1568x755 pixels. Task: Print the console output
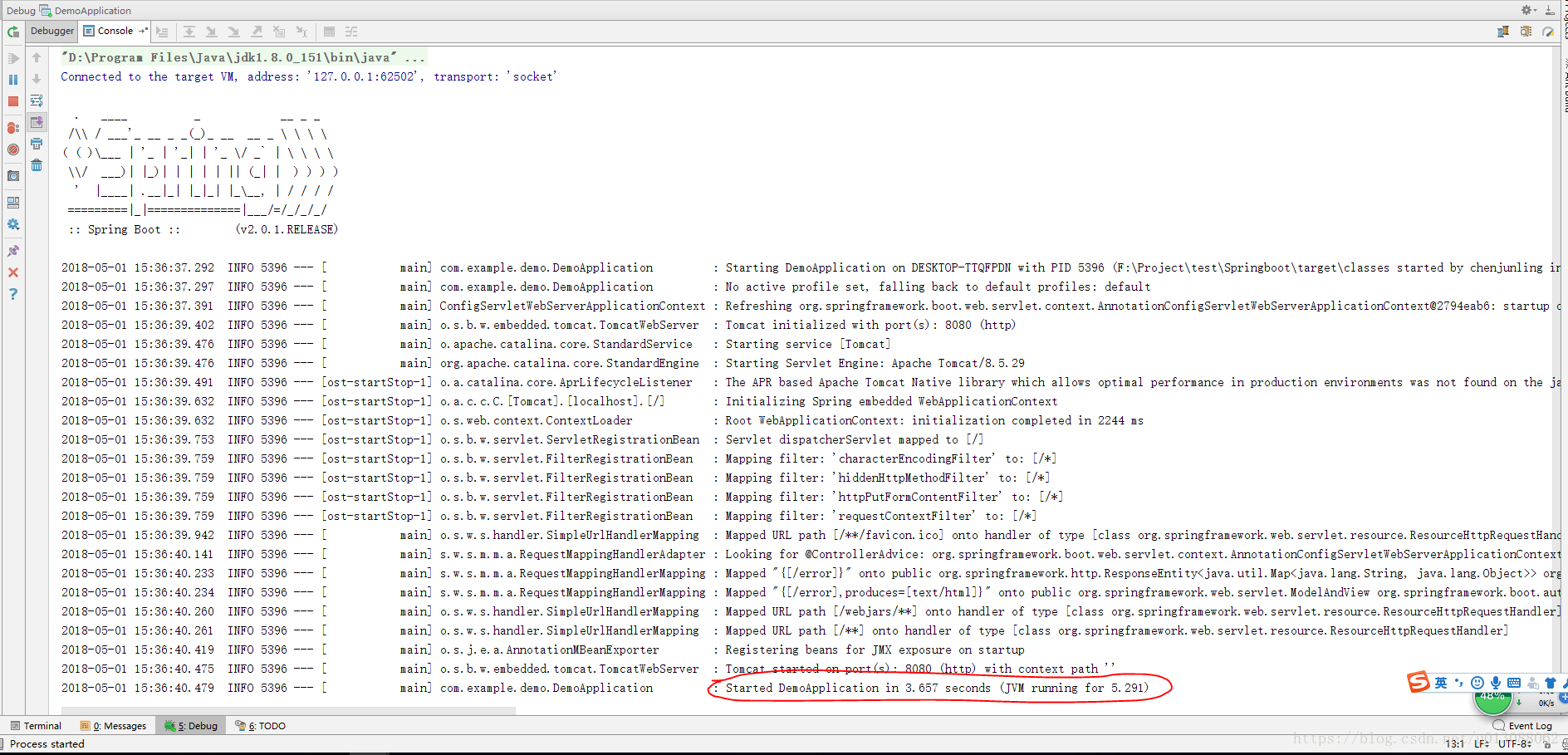[37, 144]
